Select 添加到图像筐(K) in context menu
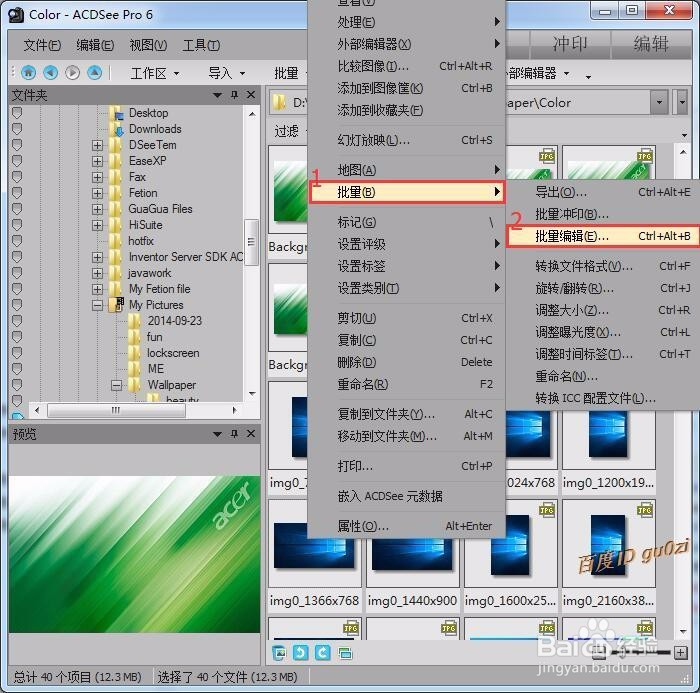The height and width of the screenshot is (693, 700). point(406,88)
